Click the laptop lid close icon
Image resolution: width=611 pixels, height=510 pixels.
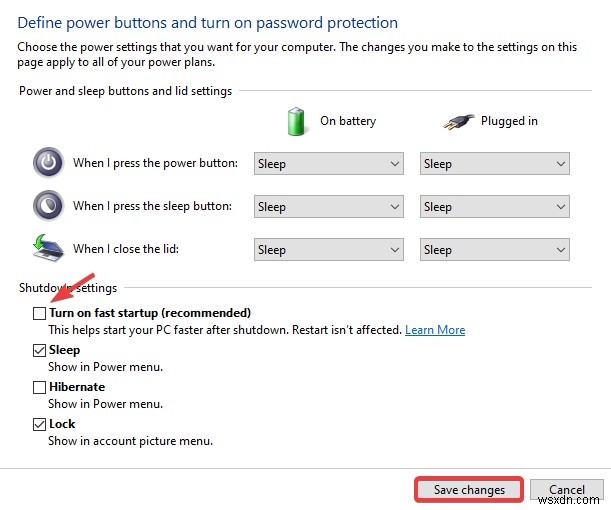(47, 249)
